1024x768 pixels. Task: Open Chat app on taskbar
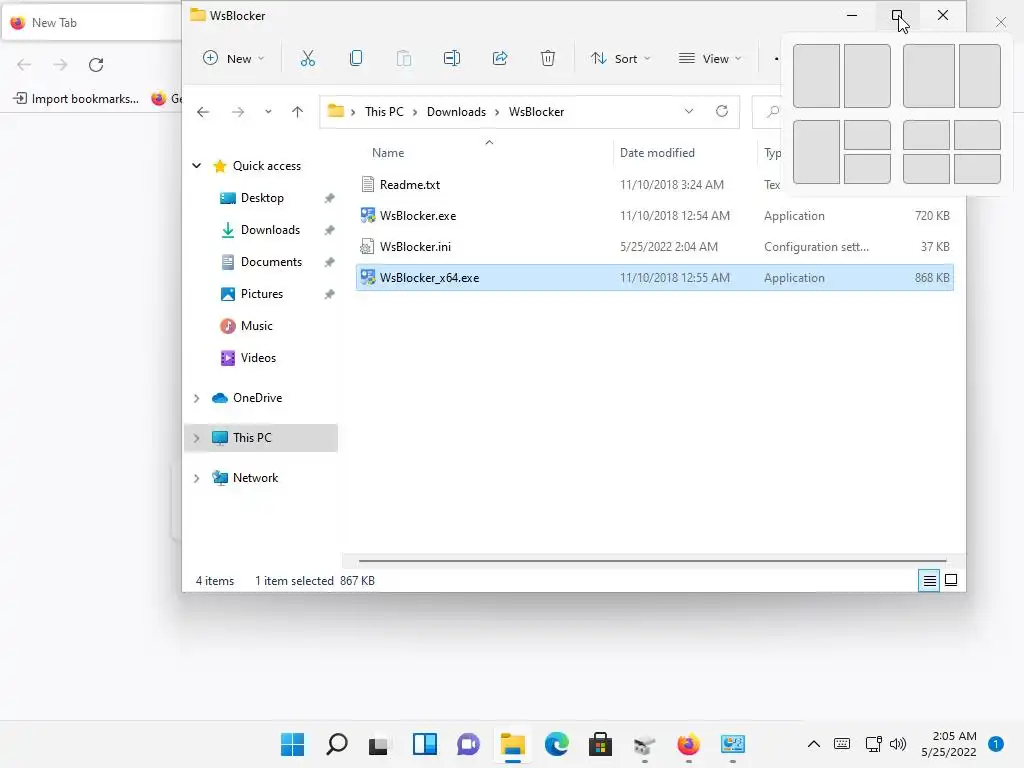click(x=468, y=744)
